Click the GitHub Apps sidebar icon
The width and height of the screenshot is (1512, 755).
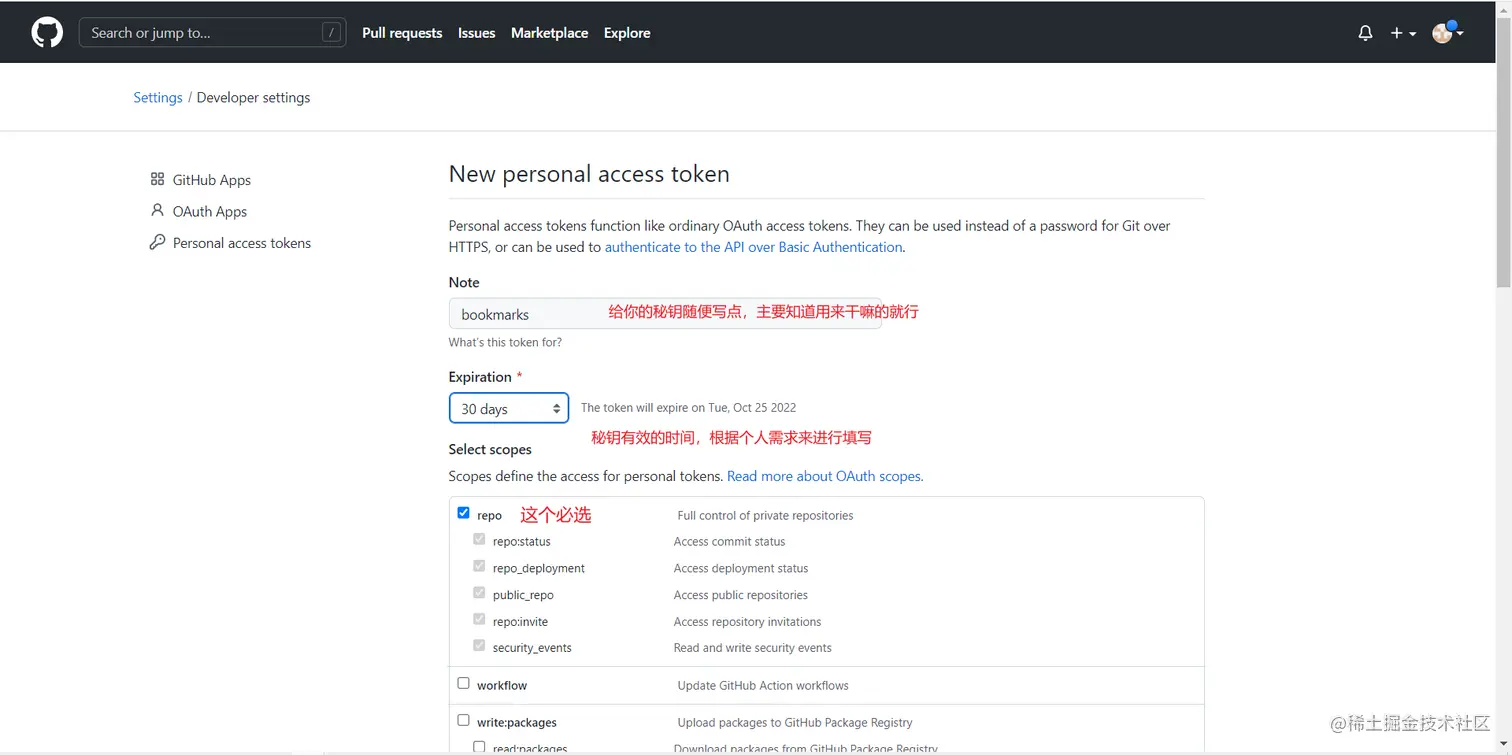(x=157, y=179)
